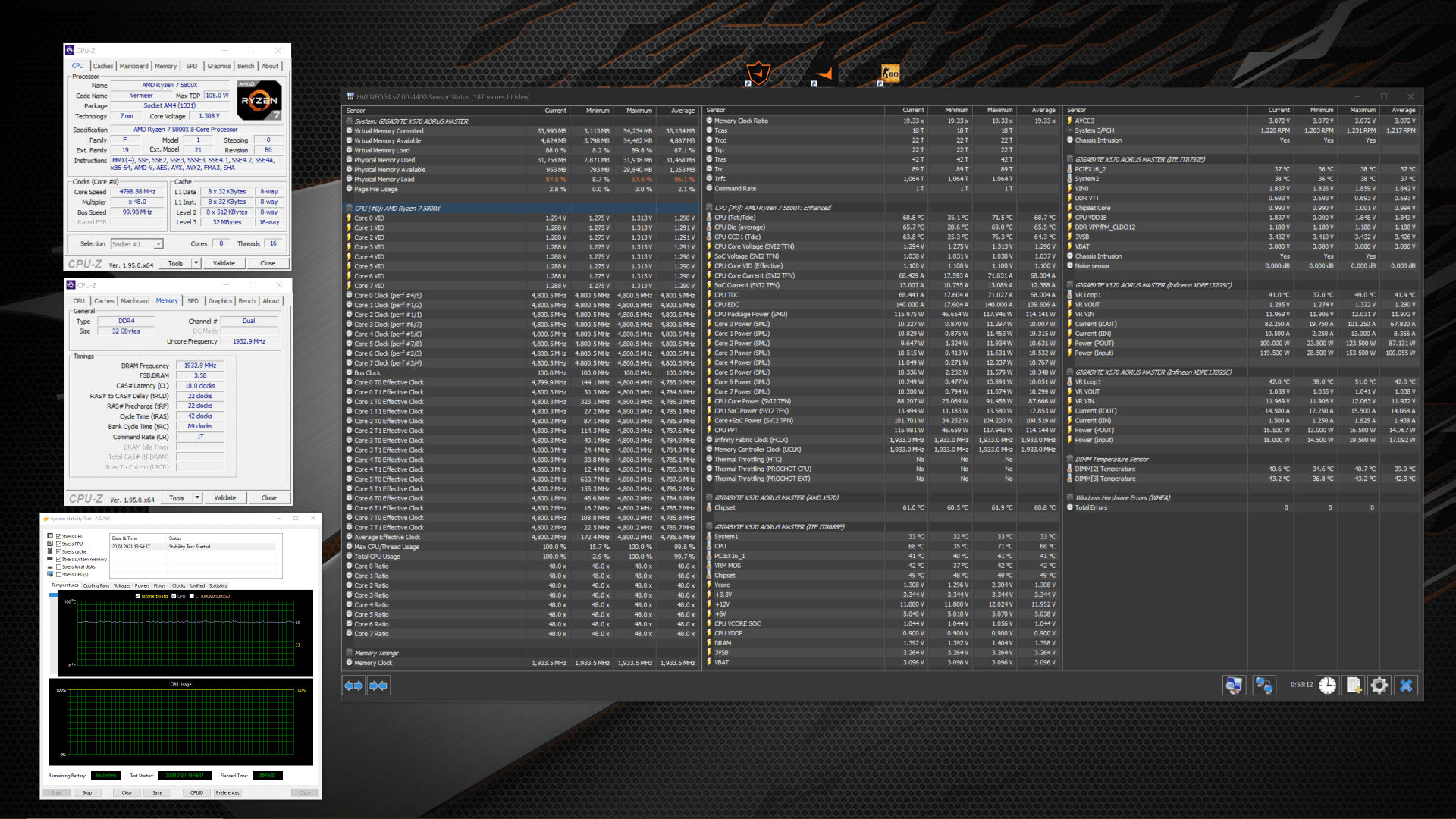Uncheck the Stress system memory checkbox

click(x=58, y=559)
